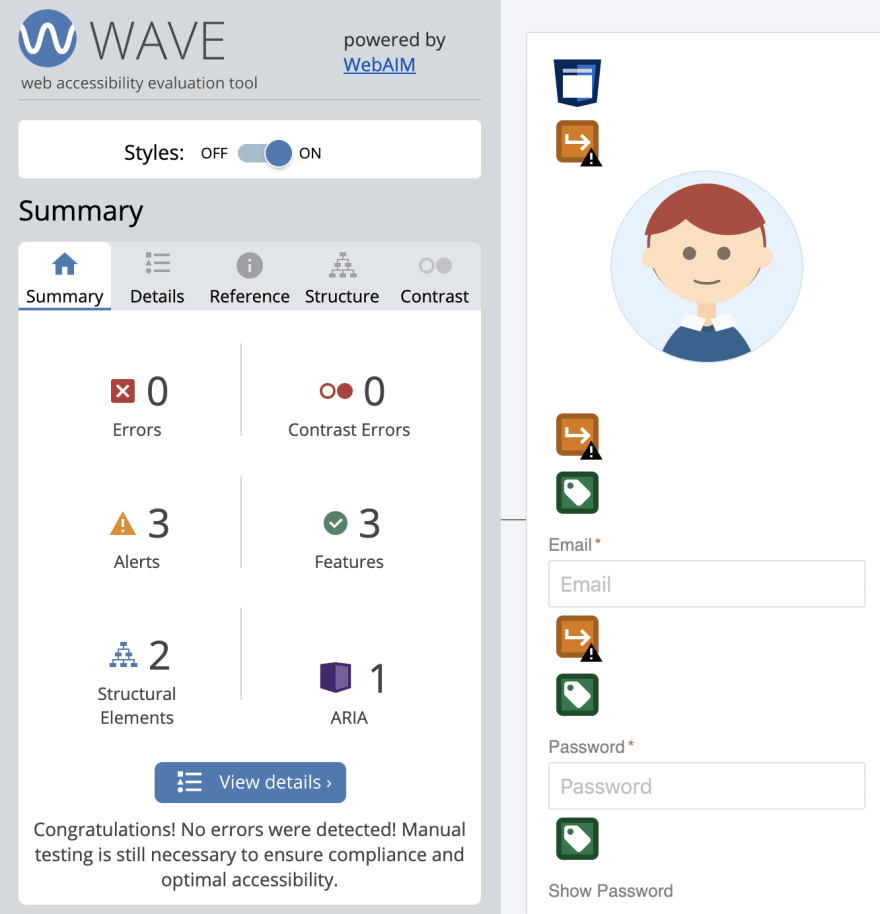Switch to the Details tab
880x914 pixels.
tap(156, 276)
